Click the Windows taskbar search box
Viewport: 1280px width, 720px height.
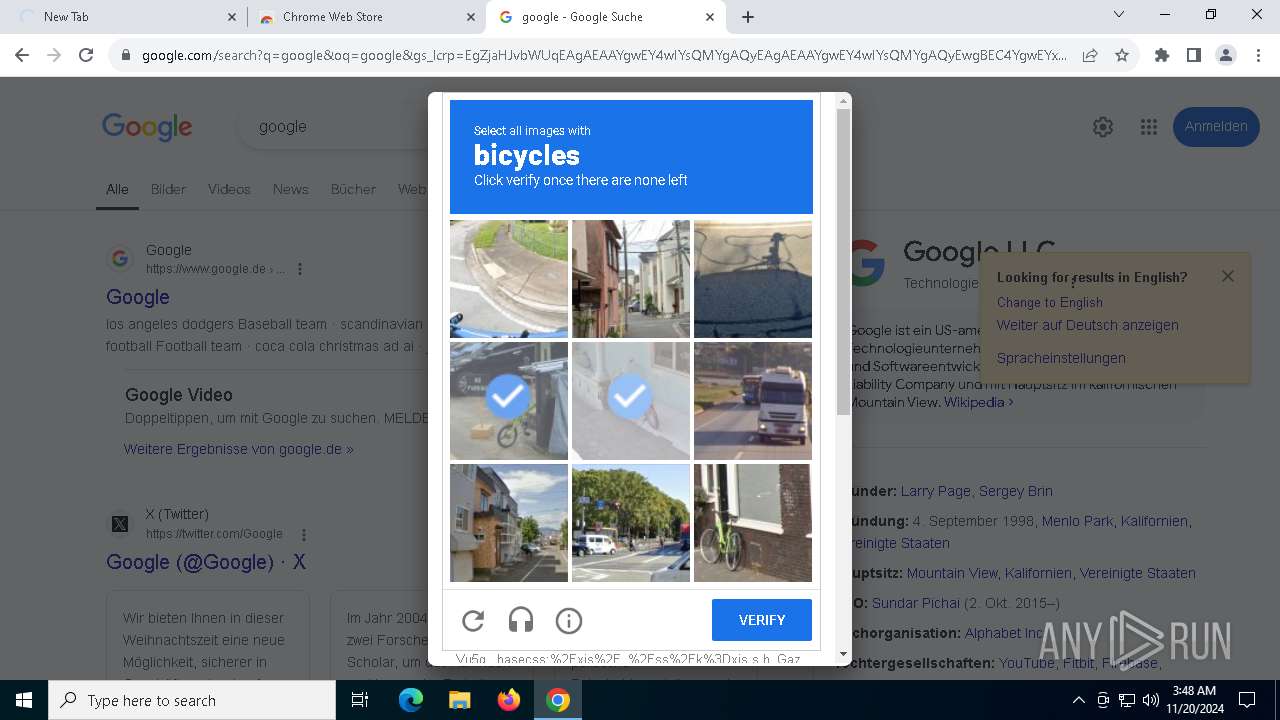coord(192,700)
